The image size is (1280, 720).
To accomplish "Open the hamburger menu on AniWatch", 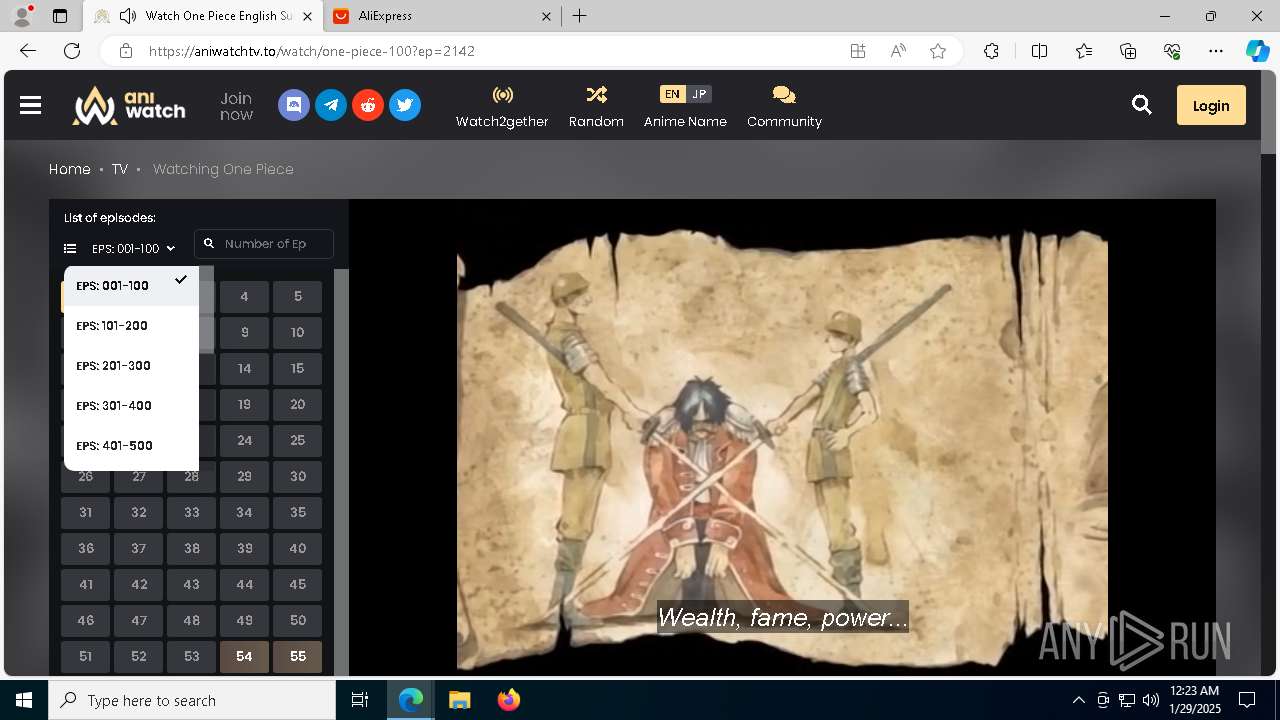I will (30, 105).
